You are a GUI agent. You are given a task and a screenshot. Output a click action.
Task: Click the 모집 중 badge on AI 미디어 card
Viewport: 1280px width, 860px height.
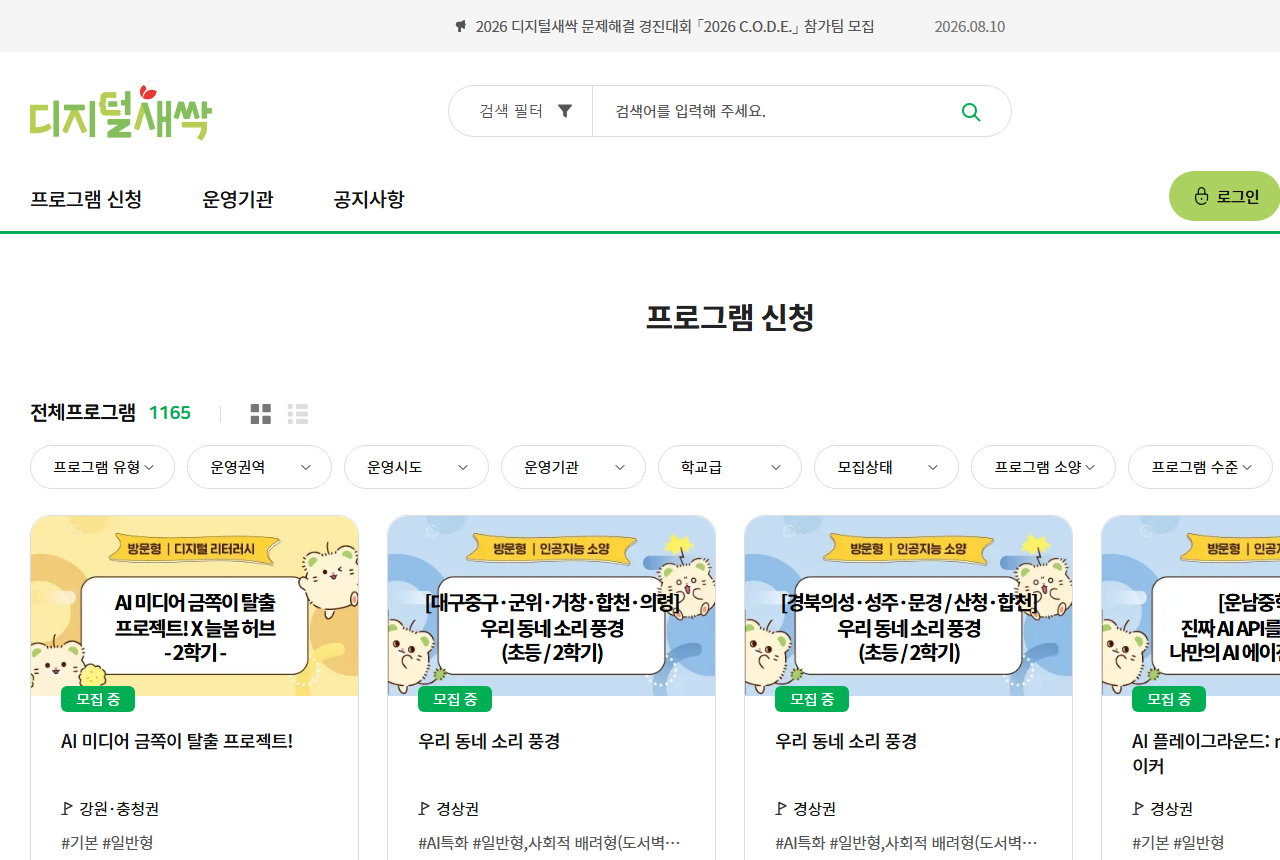[x=98, y=699]
